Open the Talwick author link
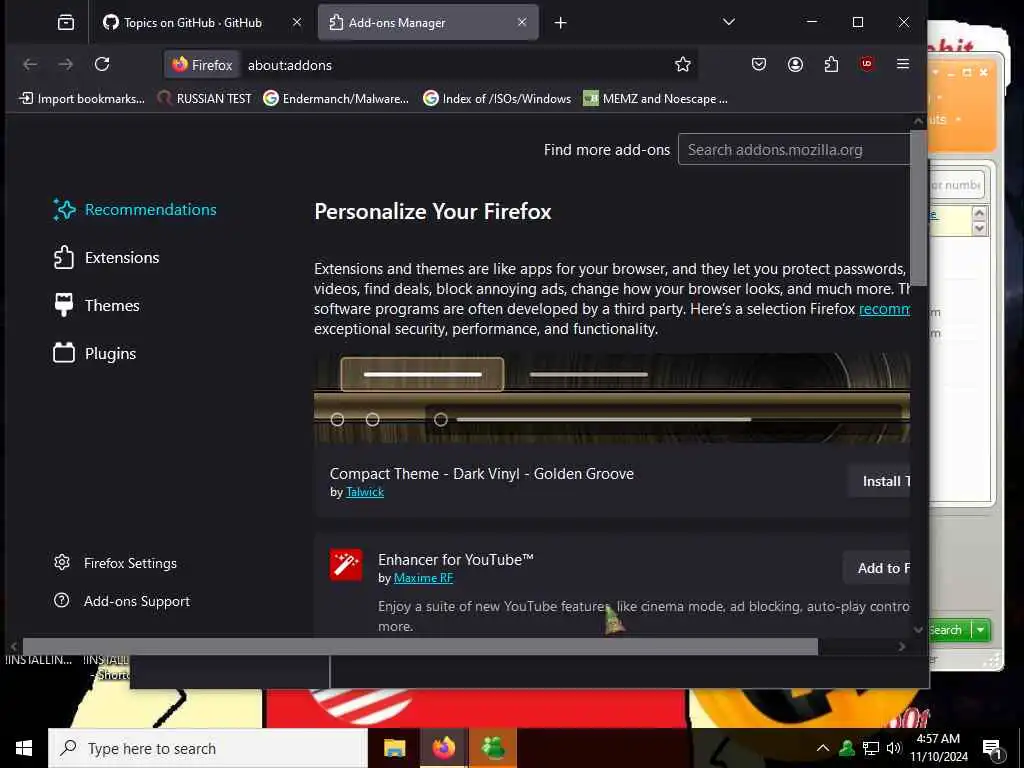The width and height of the screenshot is (1024, 768). point(364,492)
